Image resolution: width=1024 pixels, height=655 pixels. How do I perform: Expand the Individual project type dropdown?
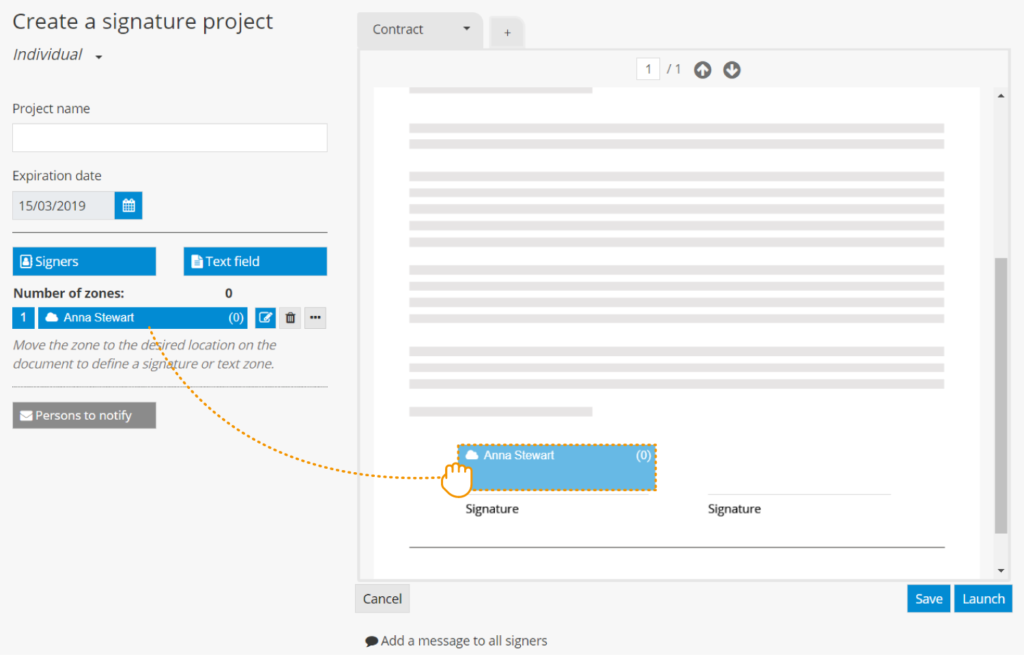pos(99,57)
